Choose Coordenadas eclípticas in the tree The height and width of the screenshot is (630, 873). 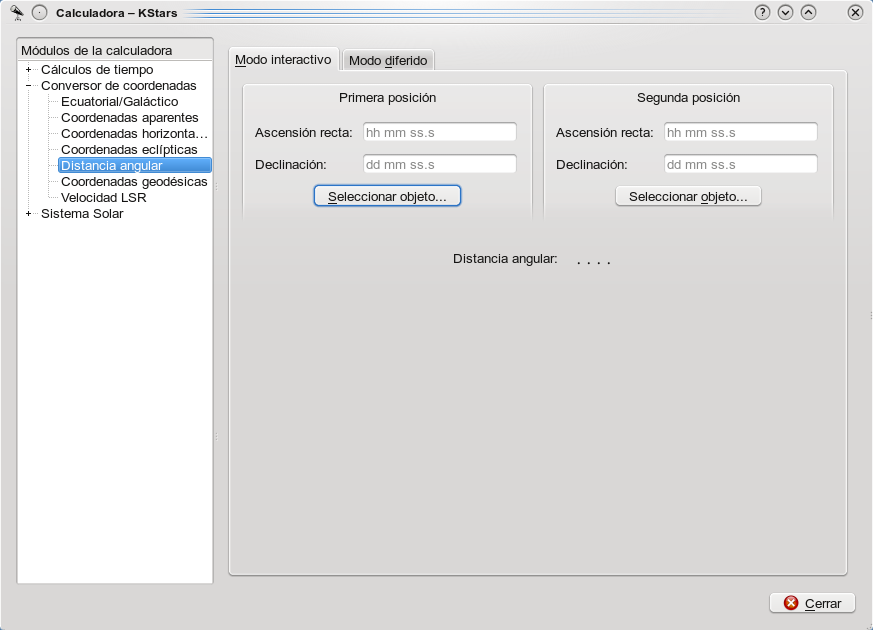(129, 150)
